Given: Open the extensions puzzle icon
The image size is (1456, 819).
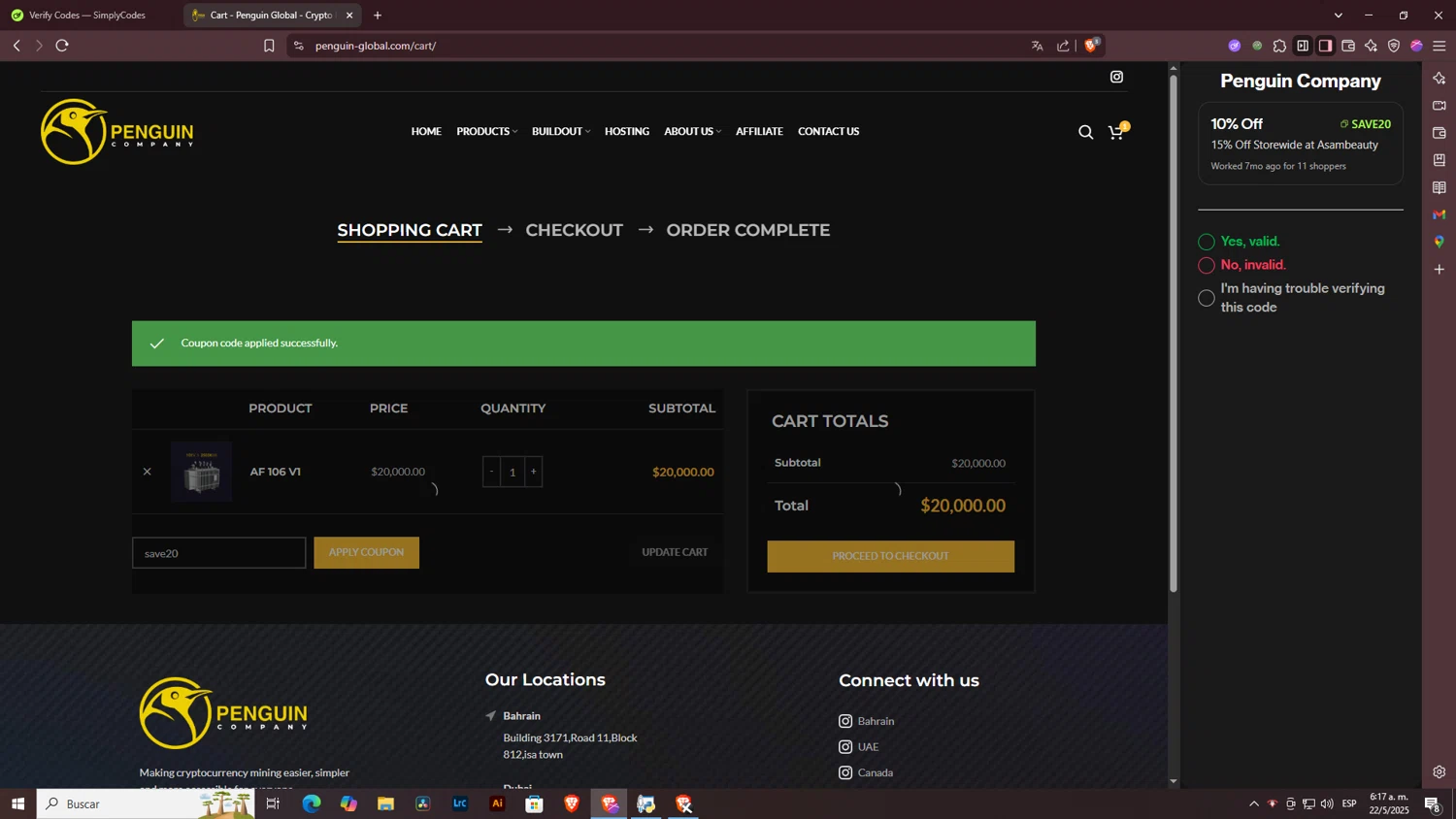Looking at the screenshot, I should coord(1279,46).
